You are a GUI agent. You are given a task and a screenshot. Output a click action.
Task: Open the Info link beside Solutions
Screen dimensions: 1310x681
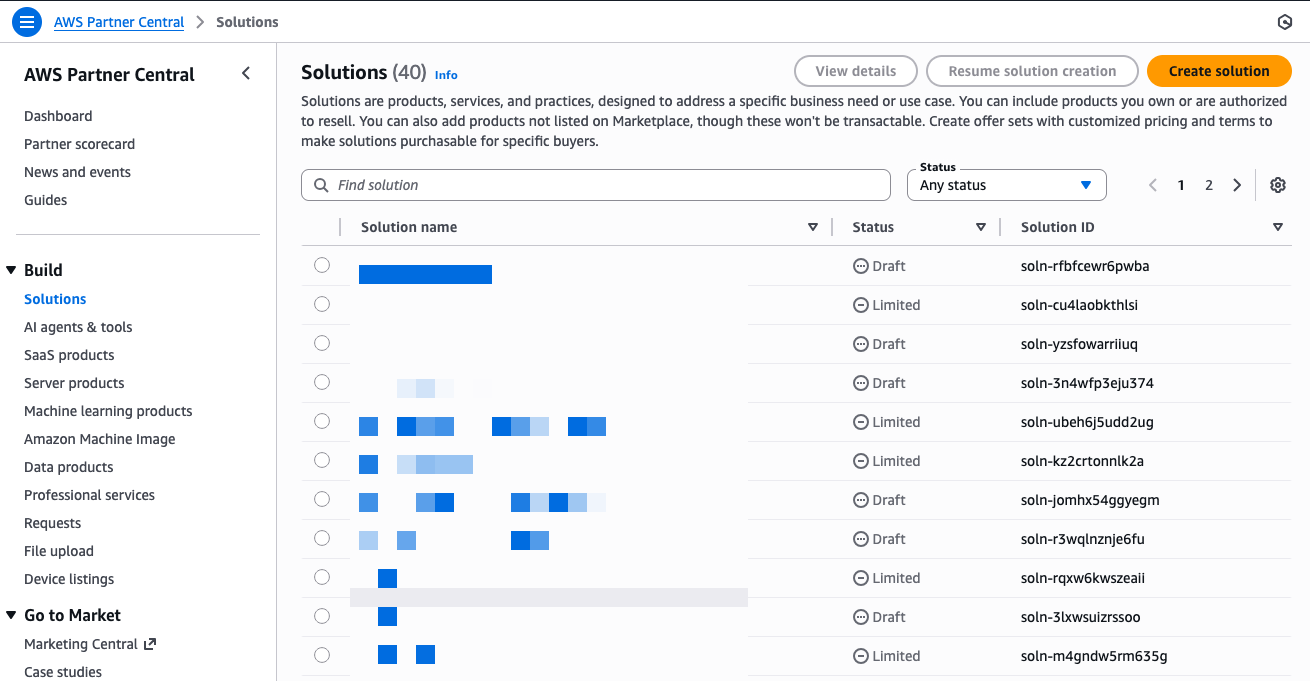pos(446,75)
